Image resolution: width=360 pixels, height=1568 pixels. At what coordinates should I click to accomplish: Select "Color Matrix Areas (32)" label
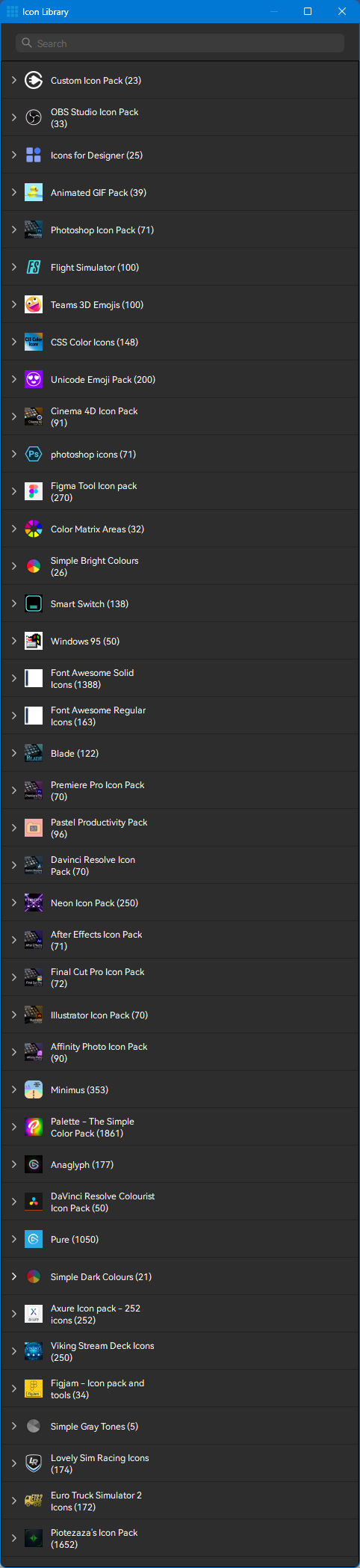coord(98,529)
